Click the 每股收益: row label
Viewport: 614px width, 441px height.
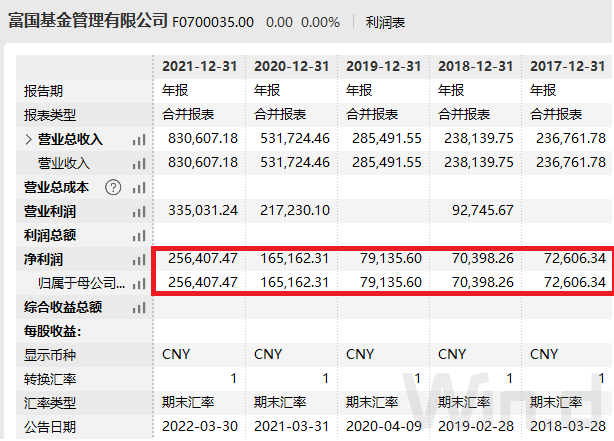[x=52, y=332]
